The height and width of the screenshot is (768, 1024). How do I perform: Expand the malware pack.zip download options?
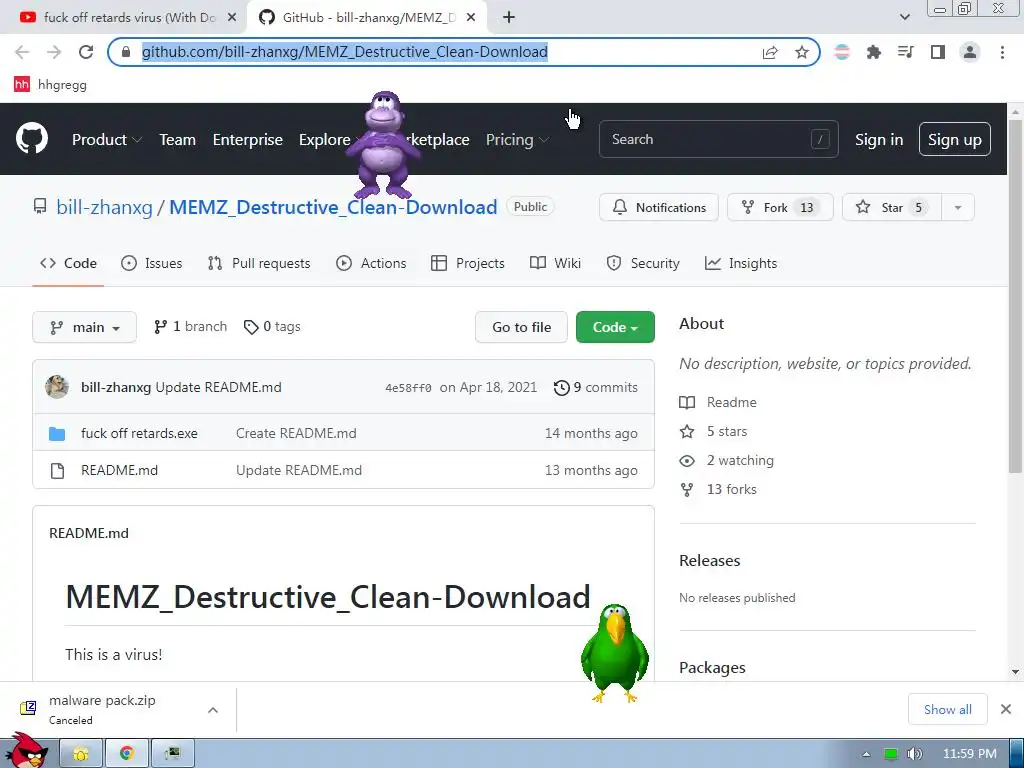(213, 709)
